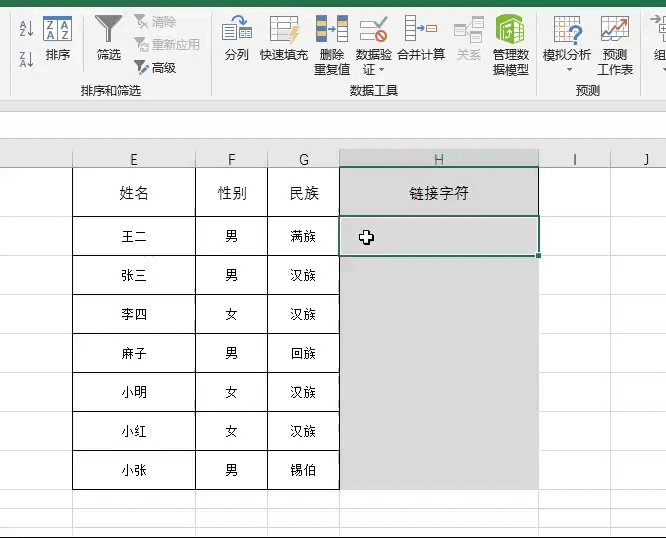Select 男 cell in 小张 row
666x538 pixels.
pyautogui.click(x=231, y=470)
